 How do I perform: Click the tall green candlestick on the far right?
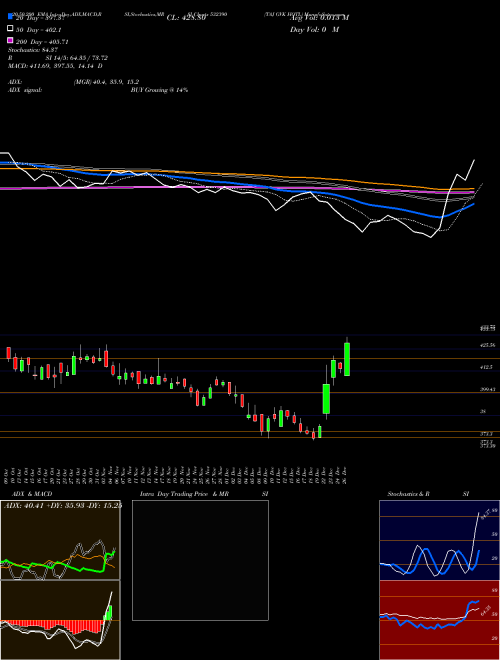(x=347, y=359)
